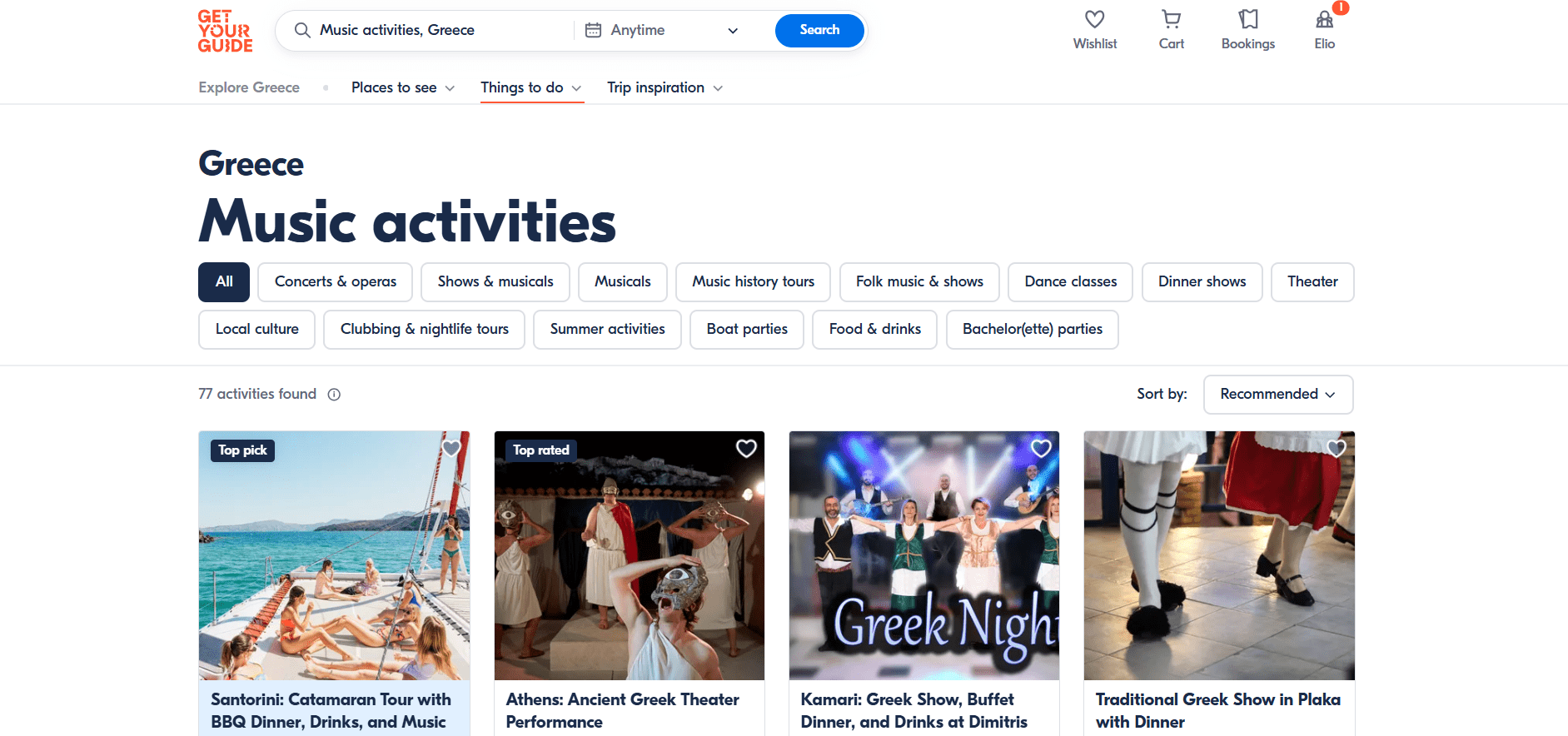Toggle wishlist heart on Traditional Greek Show
1568x736 pixels.
point(1336,449)
